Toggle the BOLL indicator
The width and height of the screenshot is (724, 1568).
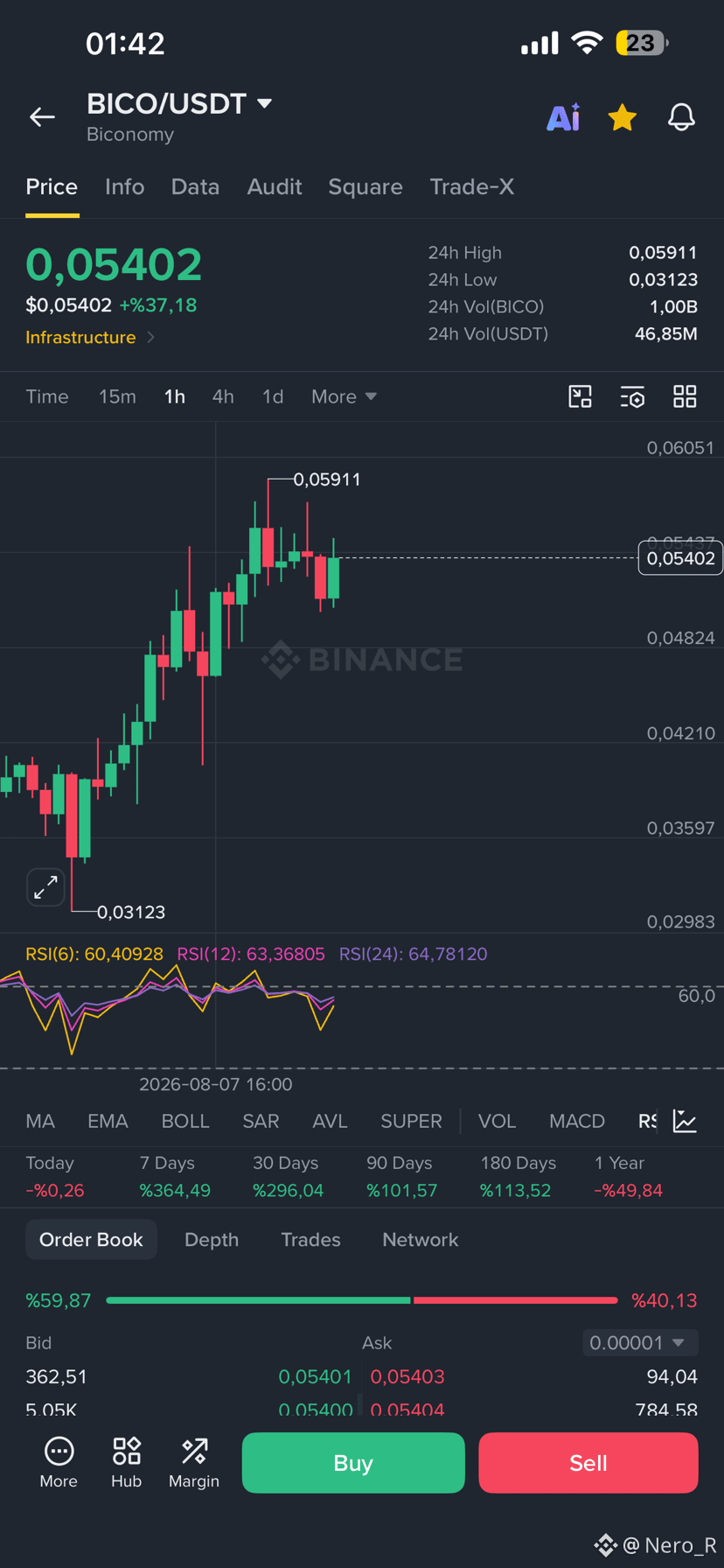click(x=185, y=1121)
